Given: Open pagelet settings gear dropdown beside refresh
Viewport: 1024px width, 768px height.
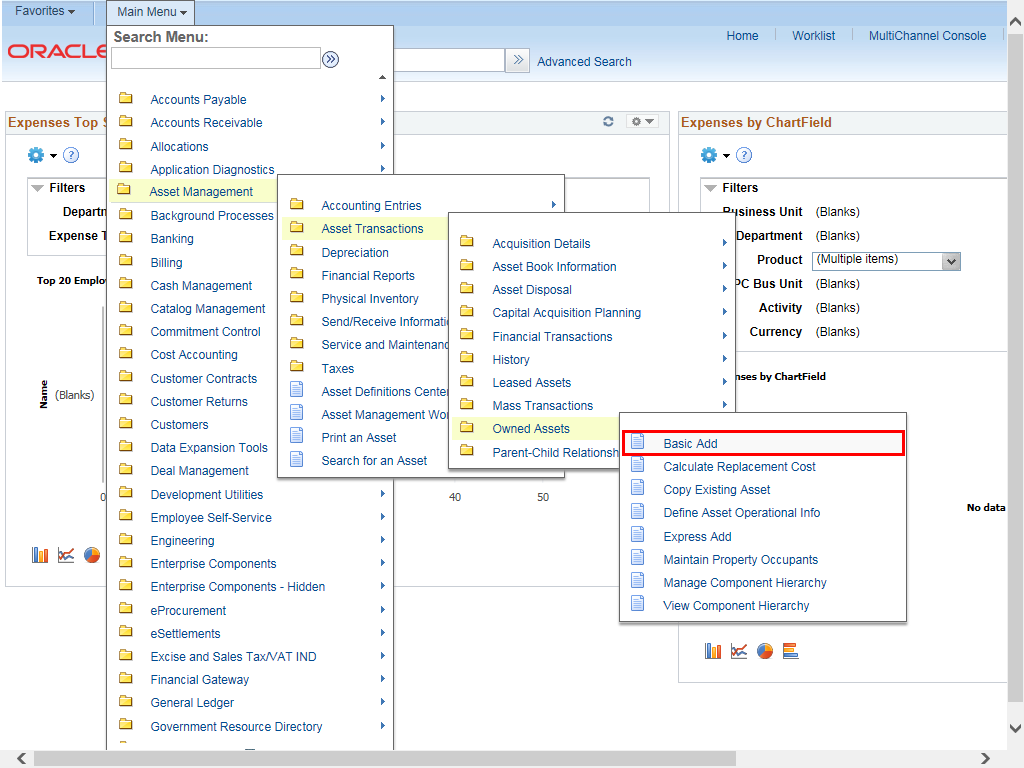Looking at the screenshot, I should point(642,121).
